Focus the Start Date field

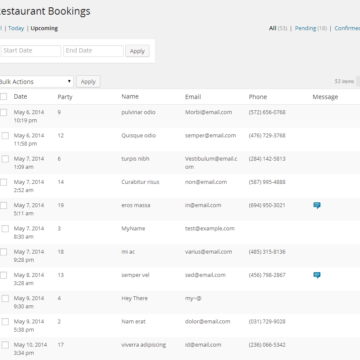point(31,51)
